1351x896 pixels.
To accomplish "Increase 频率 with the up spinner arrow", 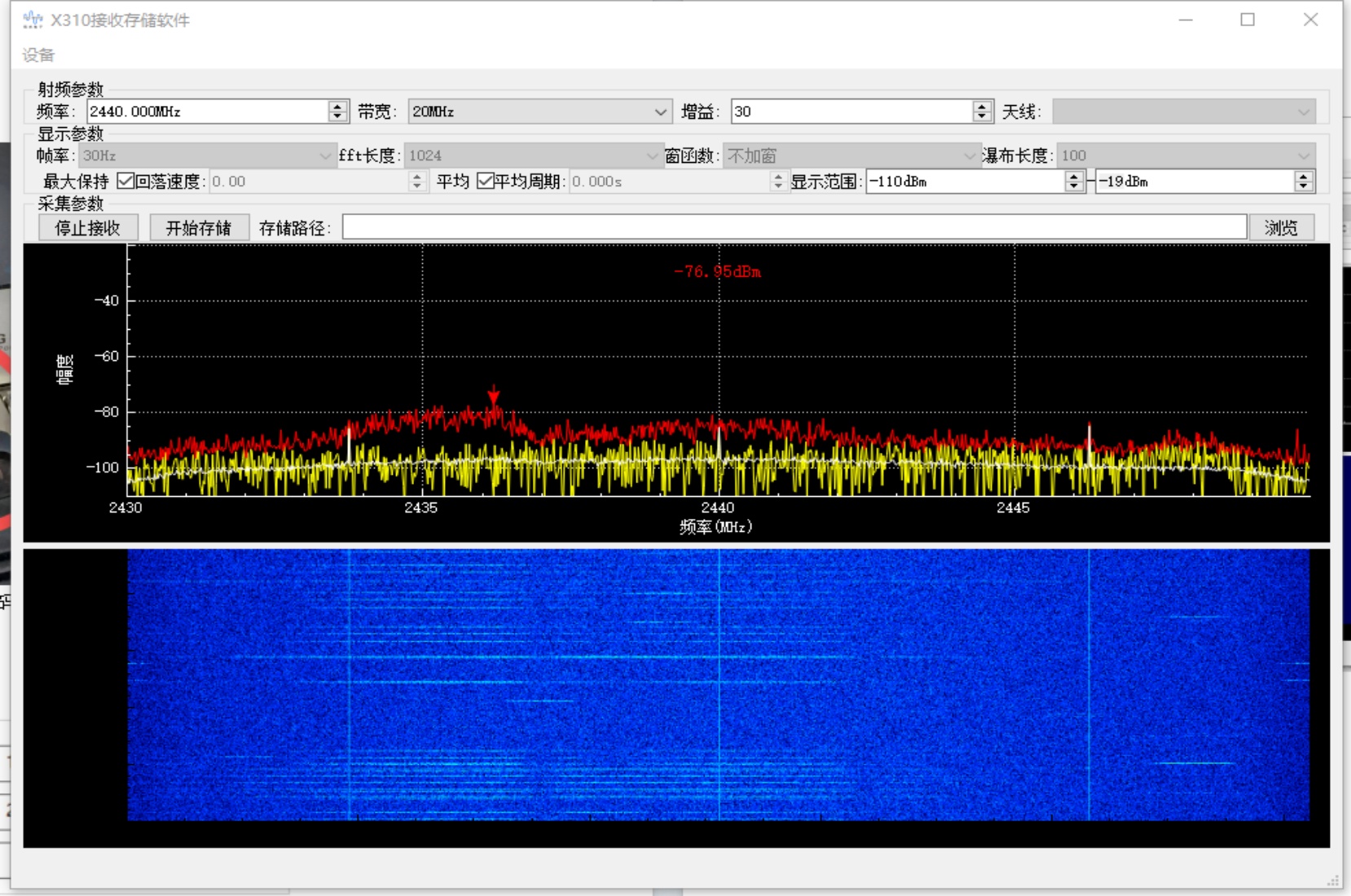I will click(337, 107).
